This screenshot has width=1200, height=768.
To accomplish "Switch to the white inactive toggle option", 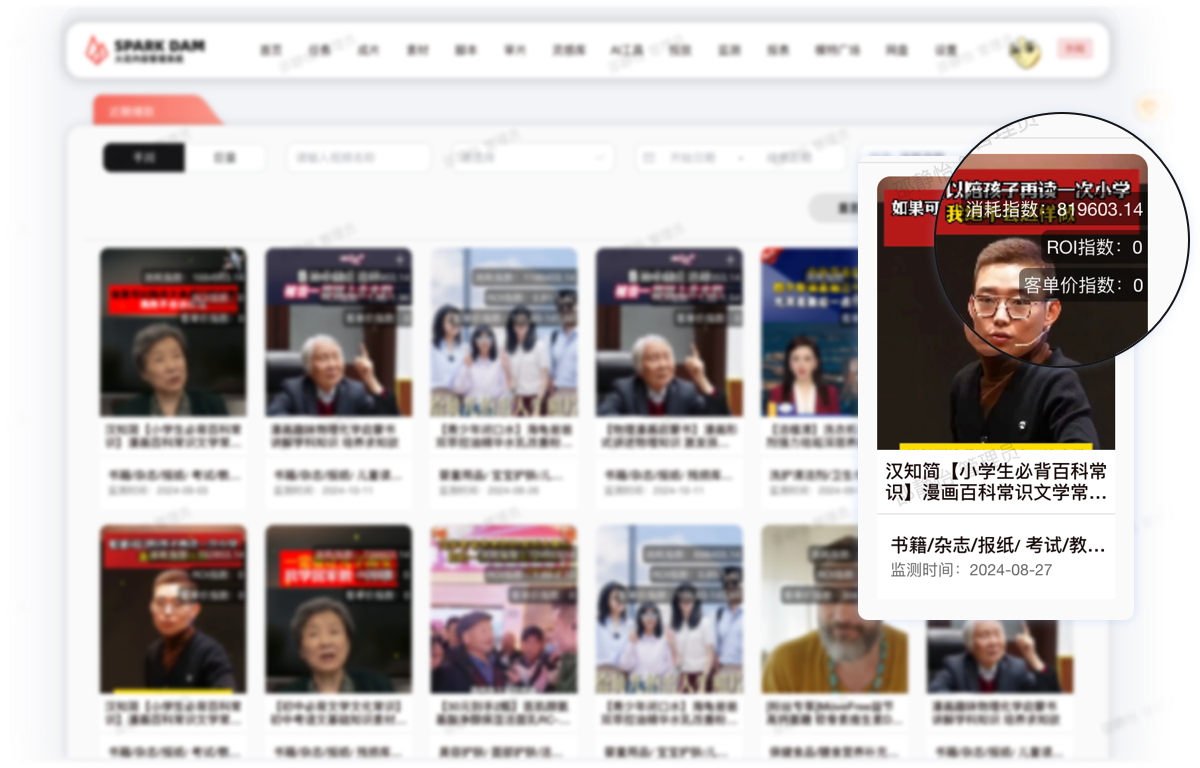I will coord(225,158).
